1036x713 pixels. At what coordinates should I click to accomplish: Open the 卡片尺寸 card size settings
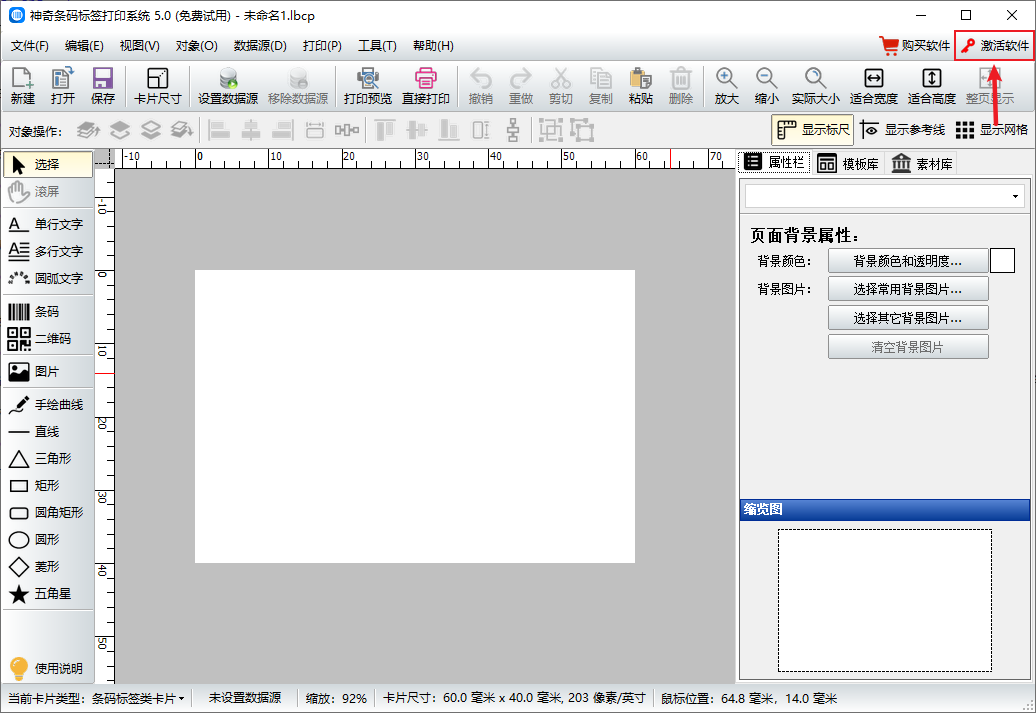[x=157, y=86]
